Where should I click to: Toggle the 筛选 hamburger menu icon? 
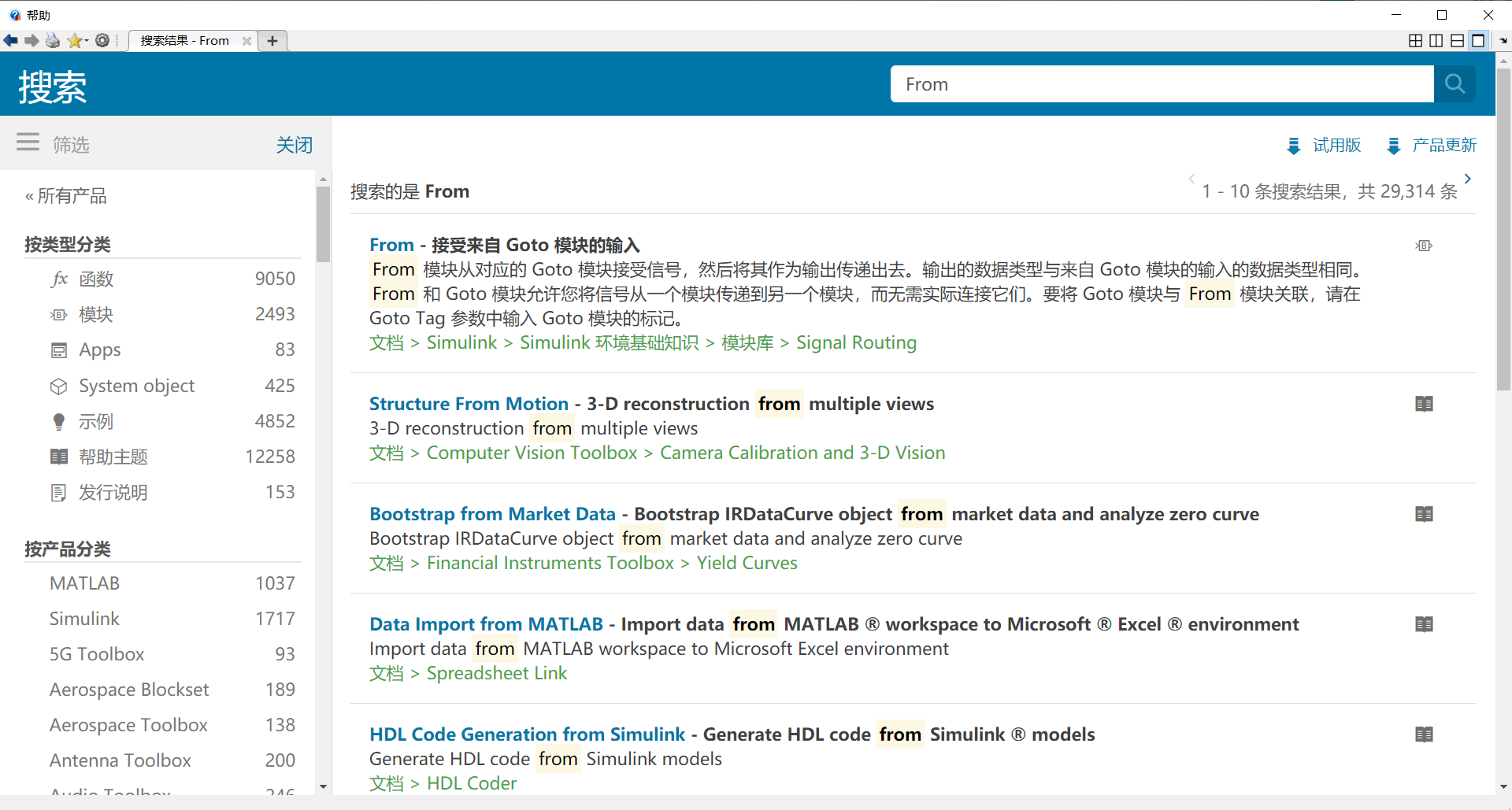[x=28, y=142]
